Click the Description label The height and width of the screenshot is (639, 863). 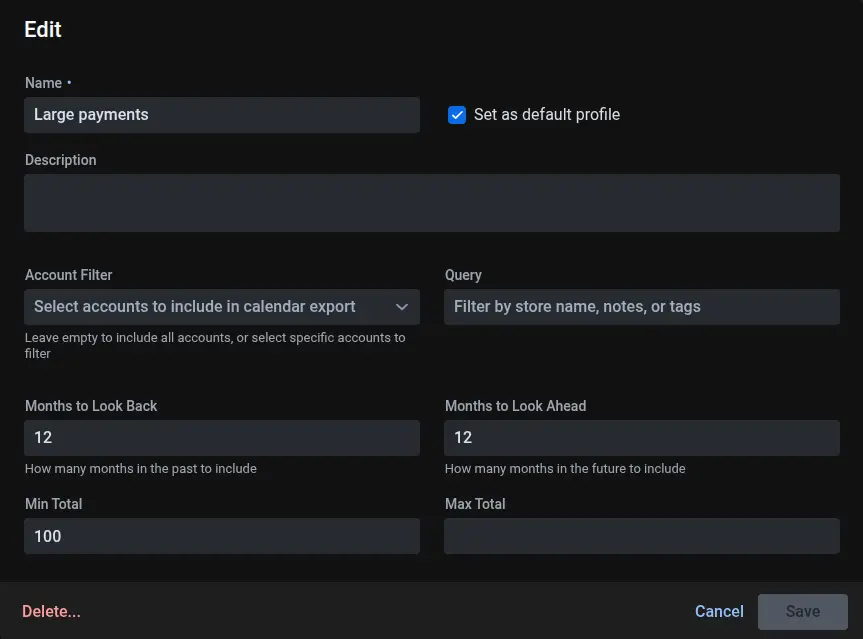coord(61,160)
